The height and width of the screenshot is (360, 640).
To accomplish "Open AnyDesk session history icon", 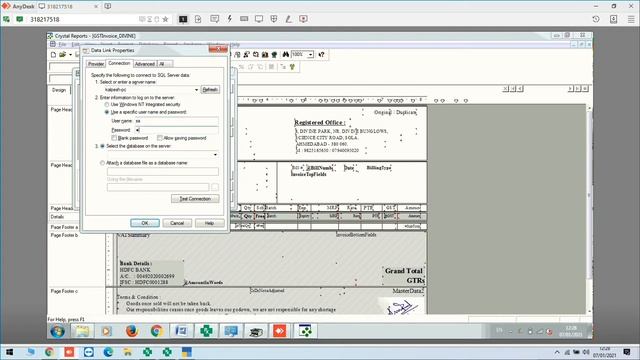I will pyautogui.click(x=596, y=19).
